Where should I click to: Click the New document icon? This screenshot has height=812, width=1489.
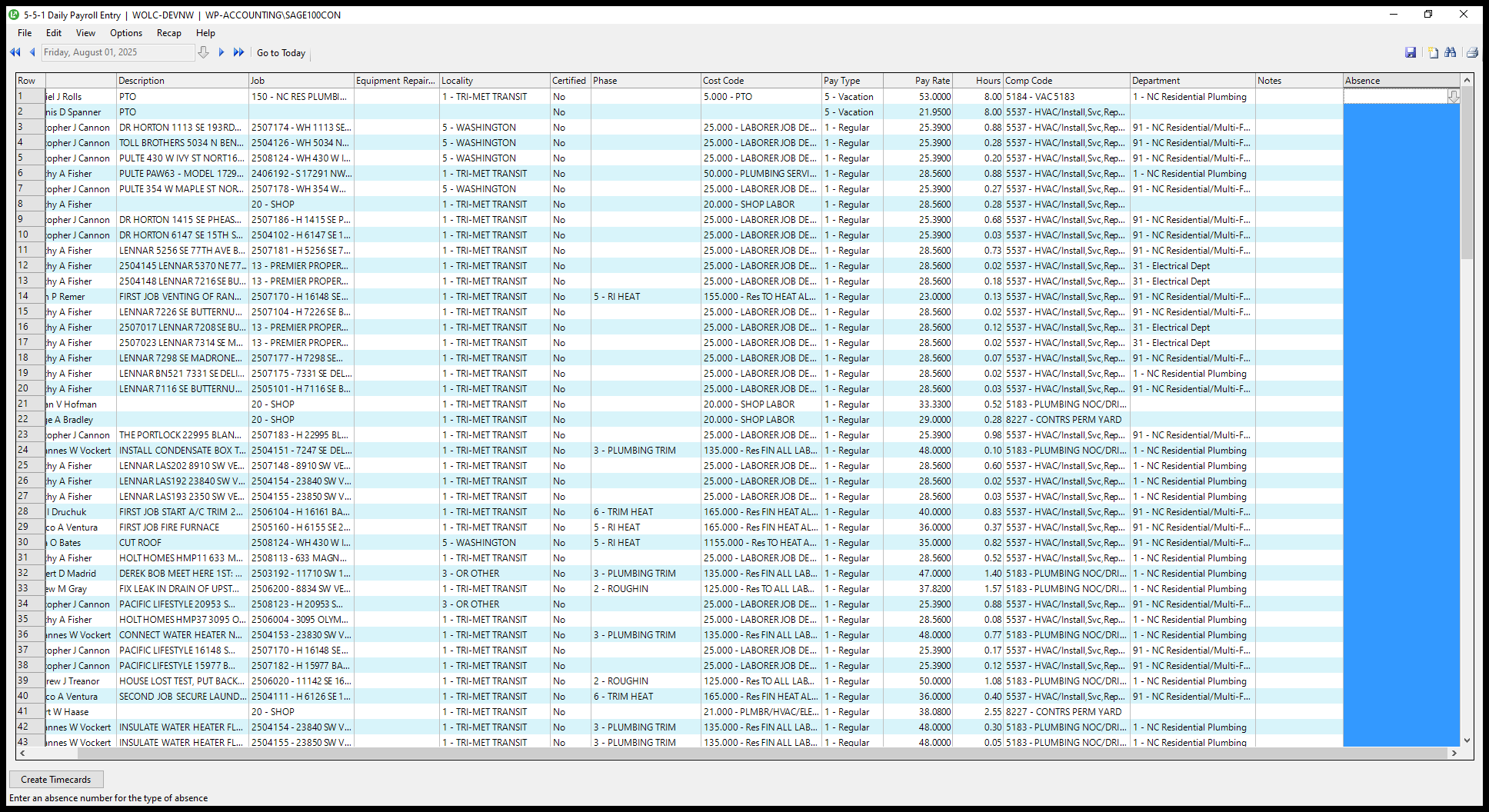[1433, 52]
